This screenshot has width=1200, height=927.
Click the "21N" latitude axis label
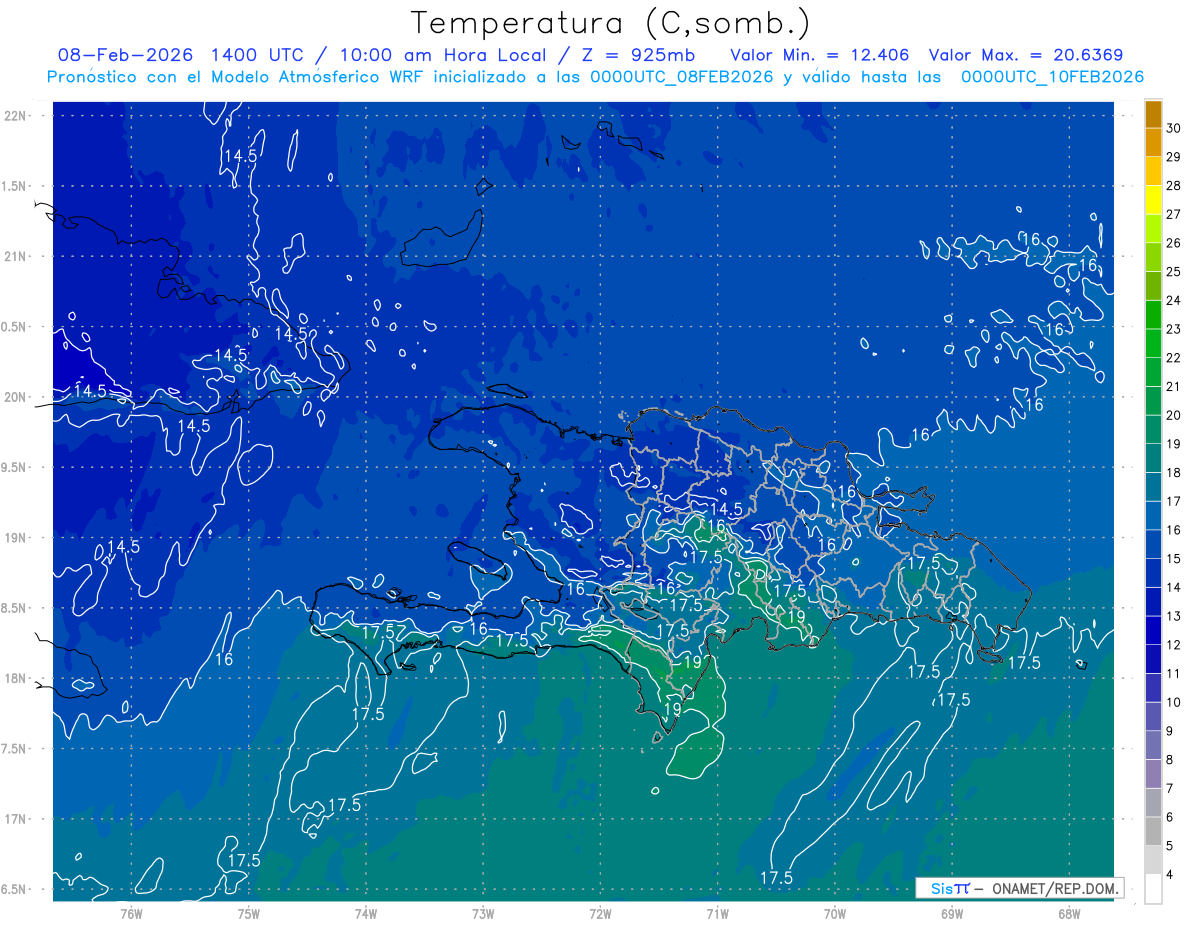(x=15, y=257)
